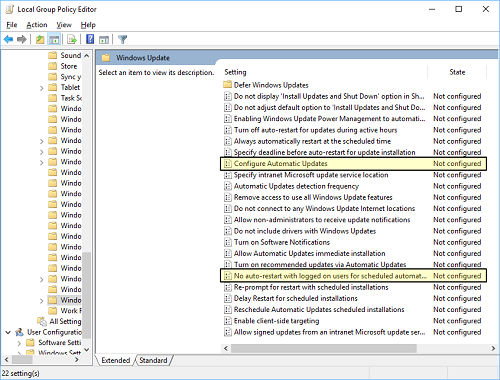Select Specify intranet Microsoft update service location
Viewport: 500px width, 380px height.
353,175
